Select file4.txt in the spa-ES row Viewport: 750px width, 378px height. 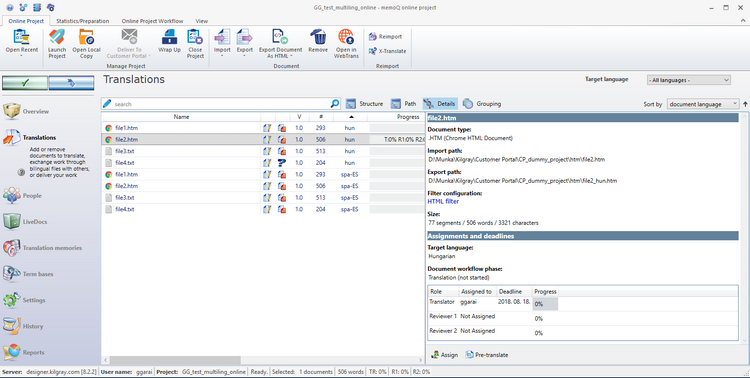pos(125,209)
